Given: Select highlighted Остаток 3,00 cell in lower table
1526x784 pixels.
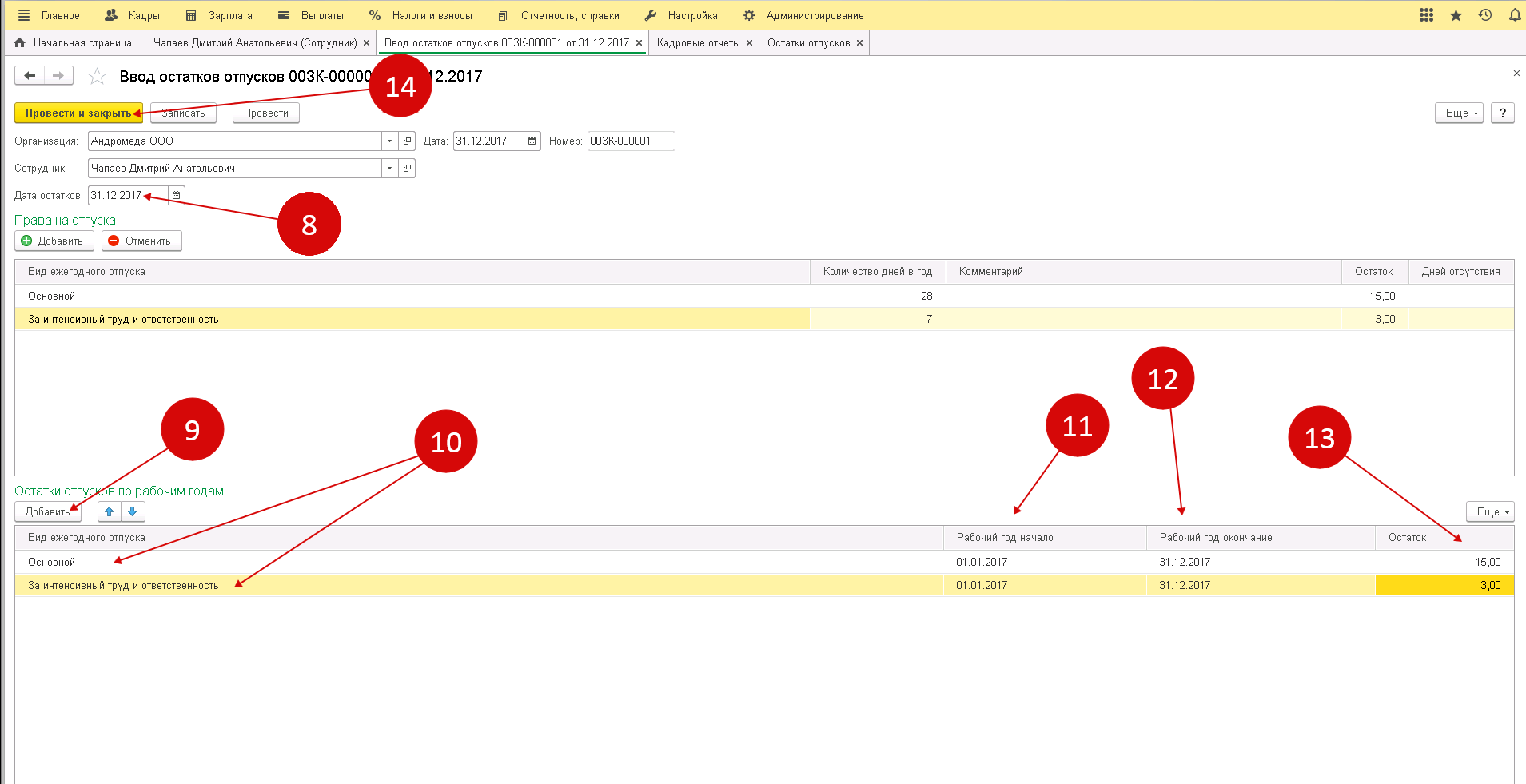Looking at the screenshot, I should tap(1444, 586).
